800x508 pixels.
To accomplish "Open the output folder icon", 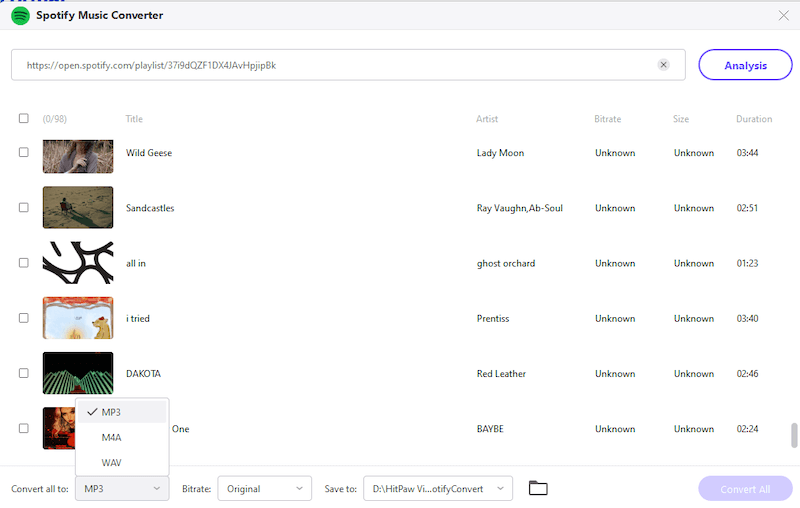I will [538, 488].
